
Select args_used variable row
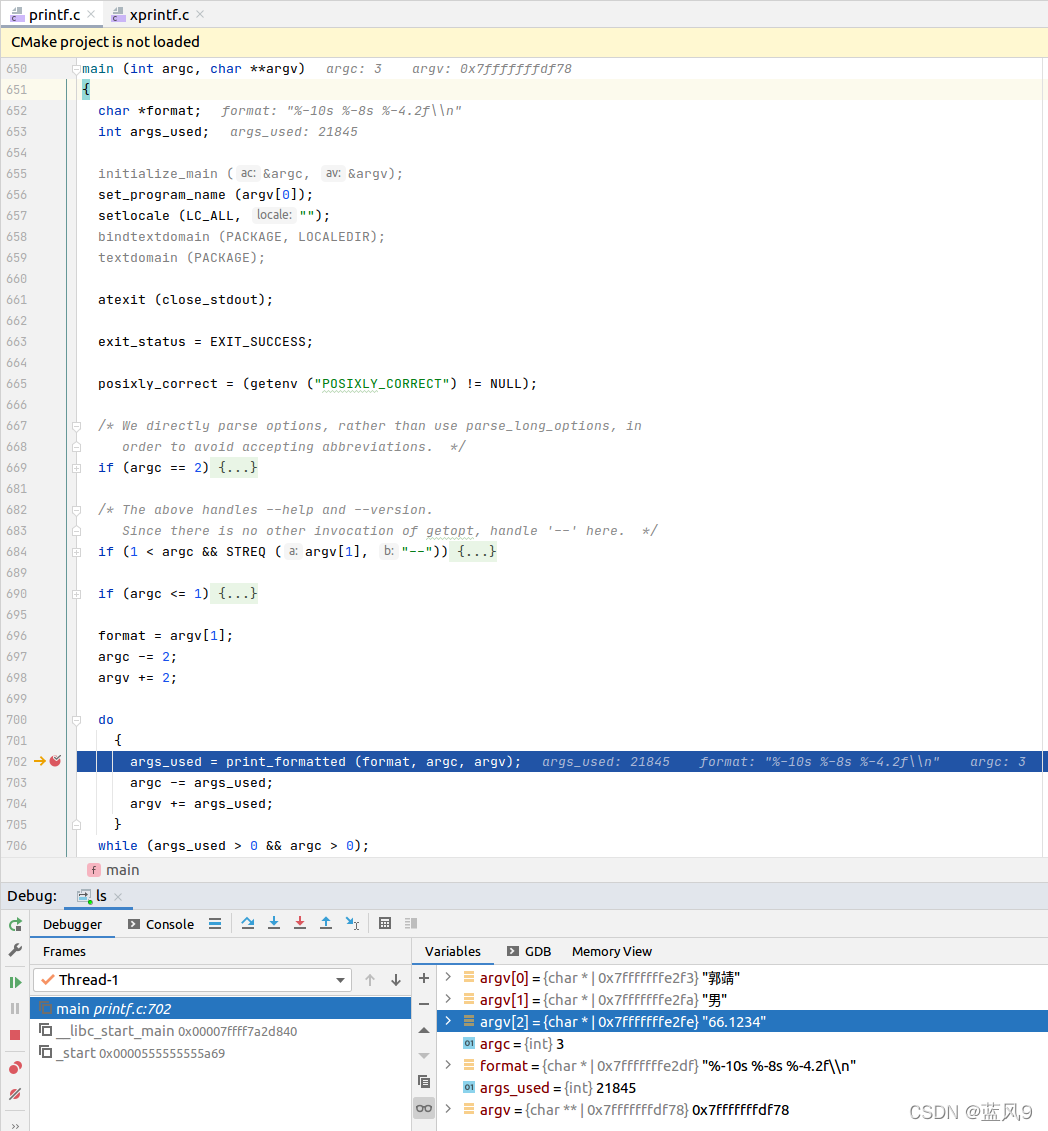pos(743,1088)
